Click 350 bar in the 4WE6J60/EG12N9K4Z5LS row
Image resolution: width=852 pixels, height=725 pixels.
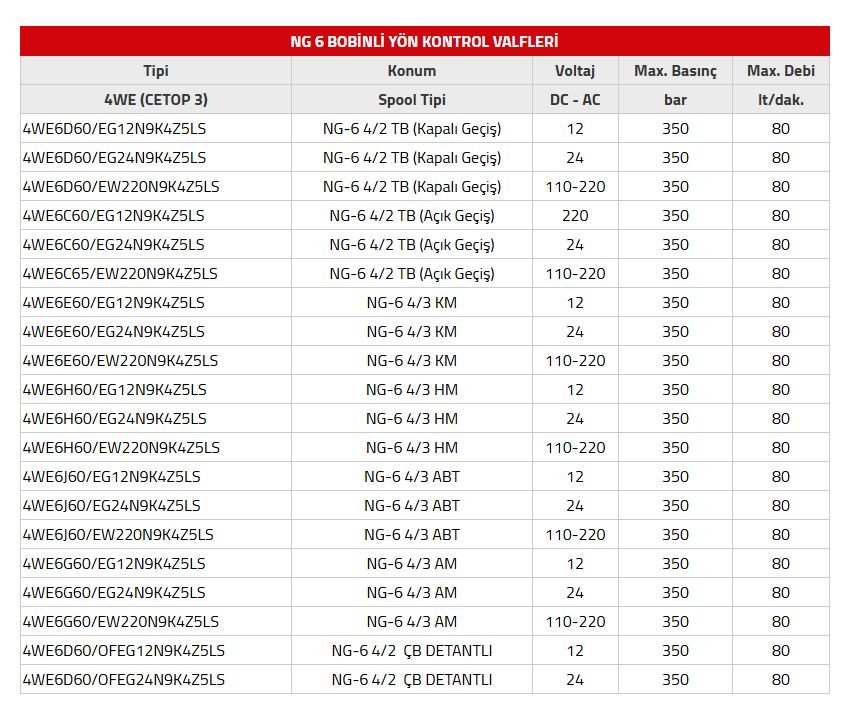point(675,477)
